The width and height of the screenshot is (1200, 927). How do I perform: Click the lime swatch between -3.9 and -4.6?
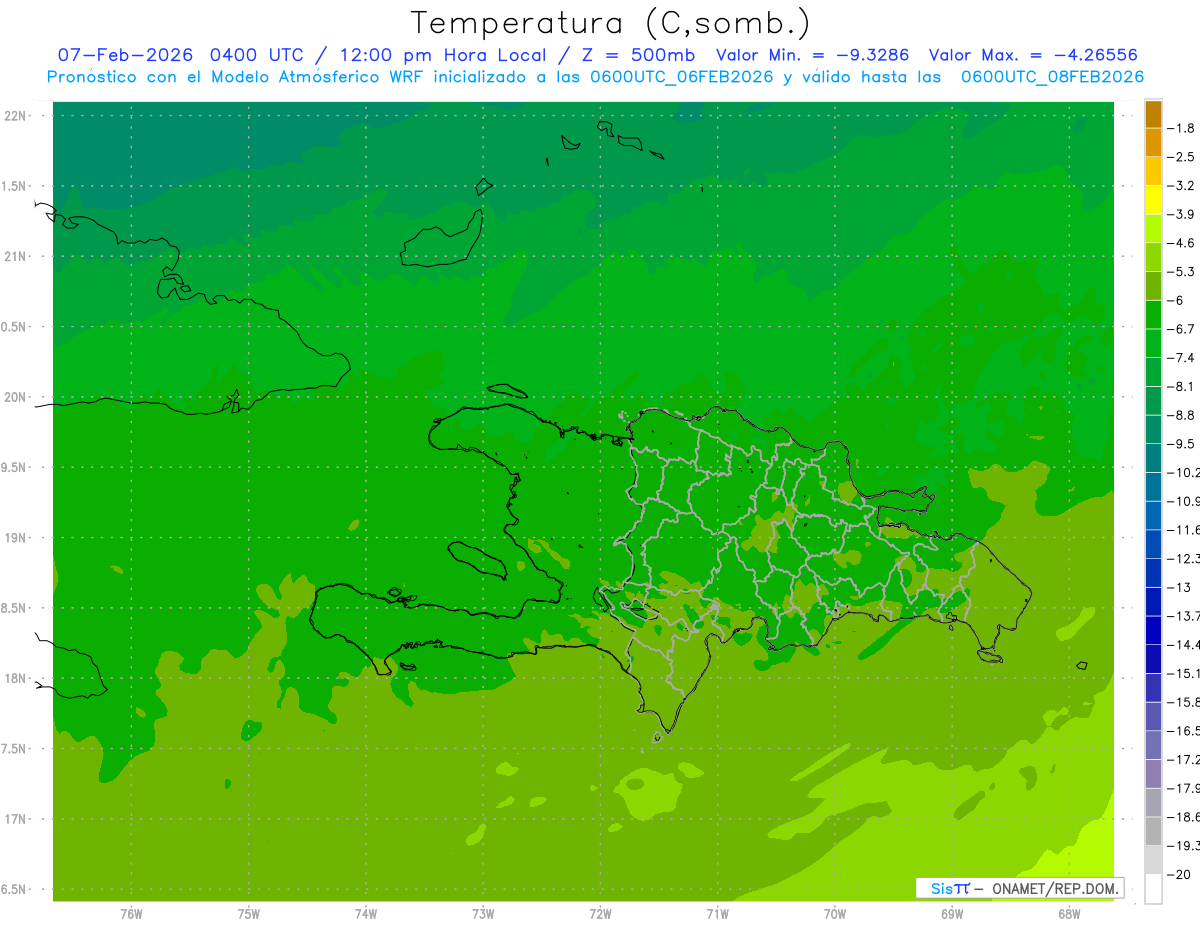tap(1153, 229)
